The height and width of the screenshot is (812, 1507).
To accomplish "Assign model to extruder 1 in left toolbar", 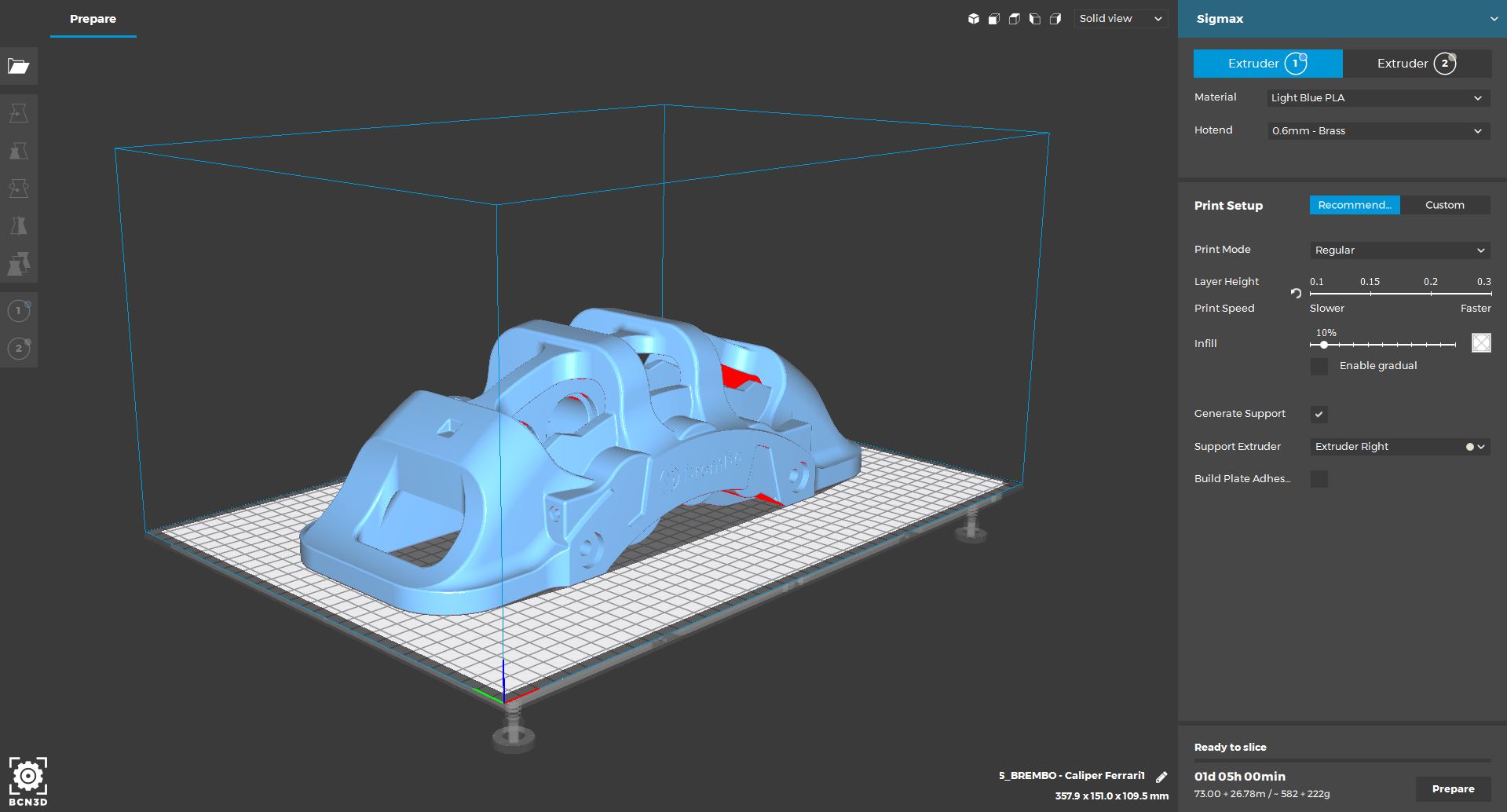I will click(19, 310).
